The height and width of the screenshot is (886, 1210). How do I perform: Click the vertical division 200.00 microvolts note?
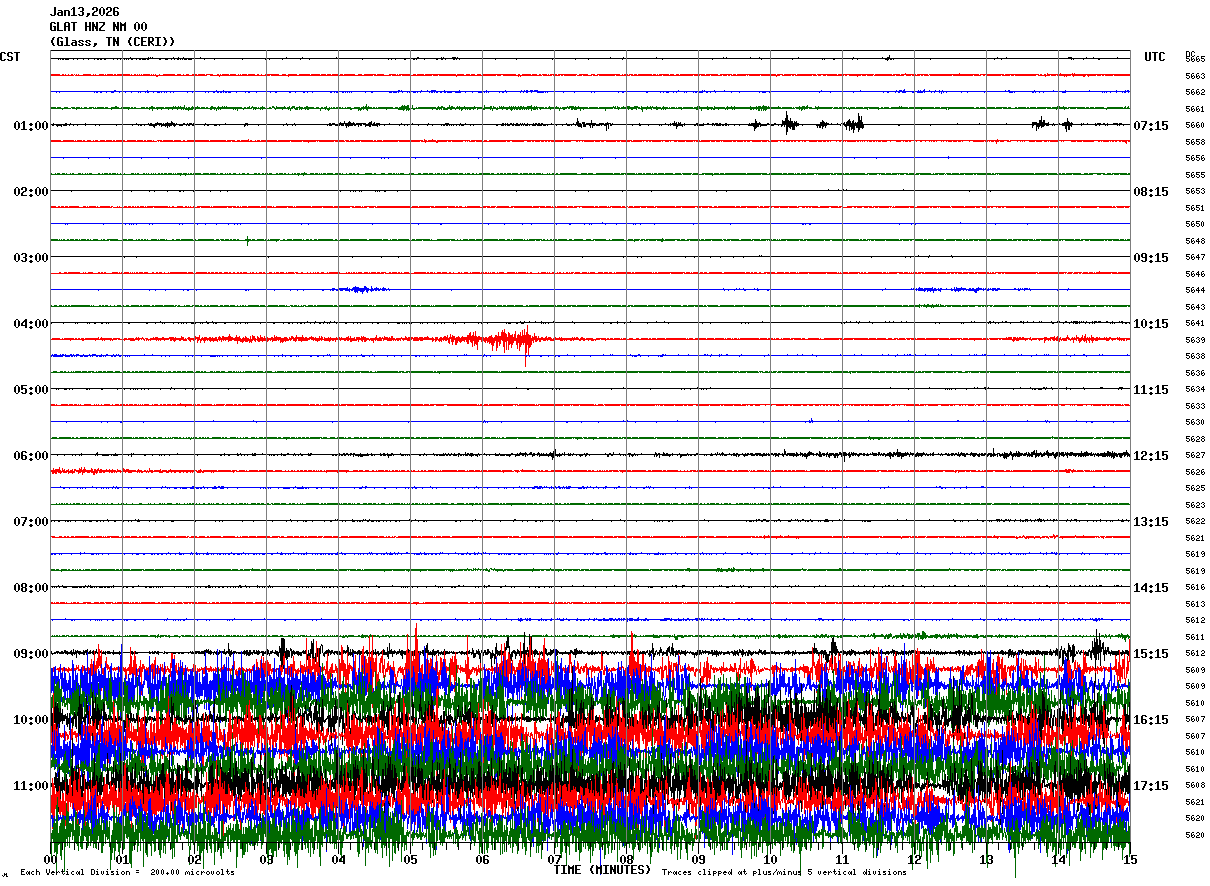point(128,873)
